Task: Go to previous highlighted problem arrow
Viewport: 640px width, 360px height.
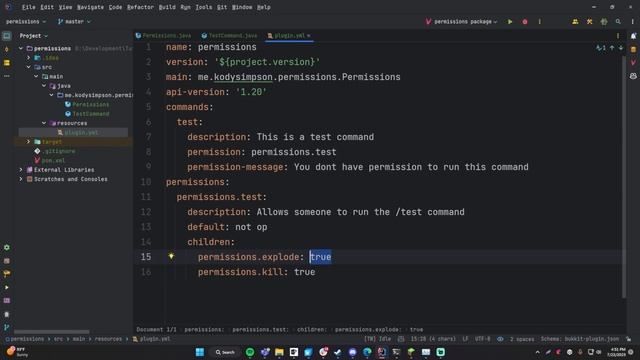Action: tap(612, 48)
